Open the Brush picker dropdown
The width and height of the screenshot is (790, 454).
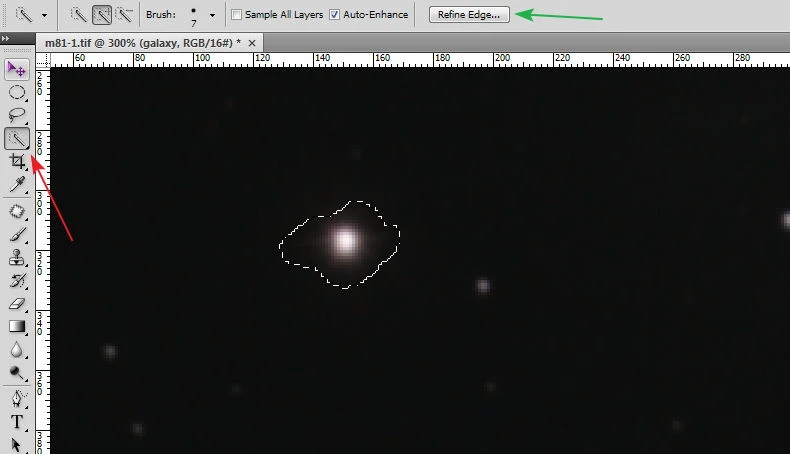point(212,16)
